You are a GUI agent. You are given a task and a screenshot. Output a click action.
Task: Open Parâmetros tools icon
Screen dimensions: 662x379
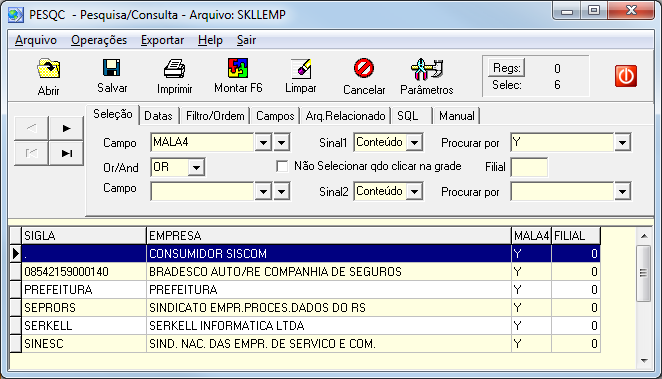pos(426,69)
